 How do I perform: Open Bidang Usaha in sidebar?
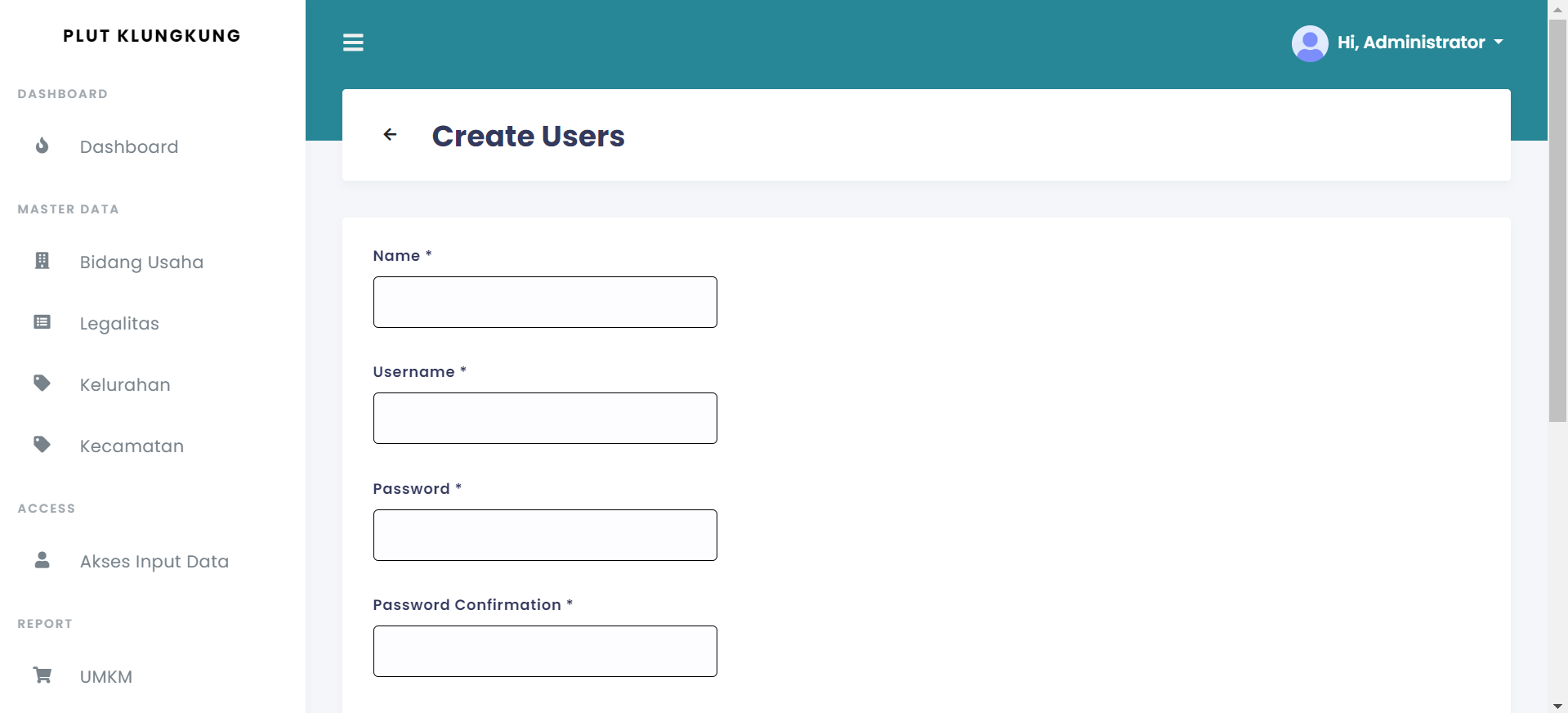141,262
